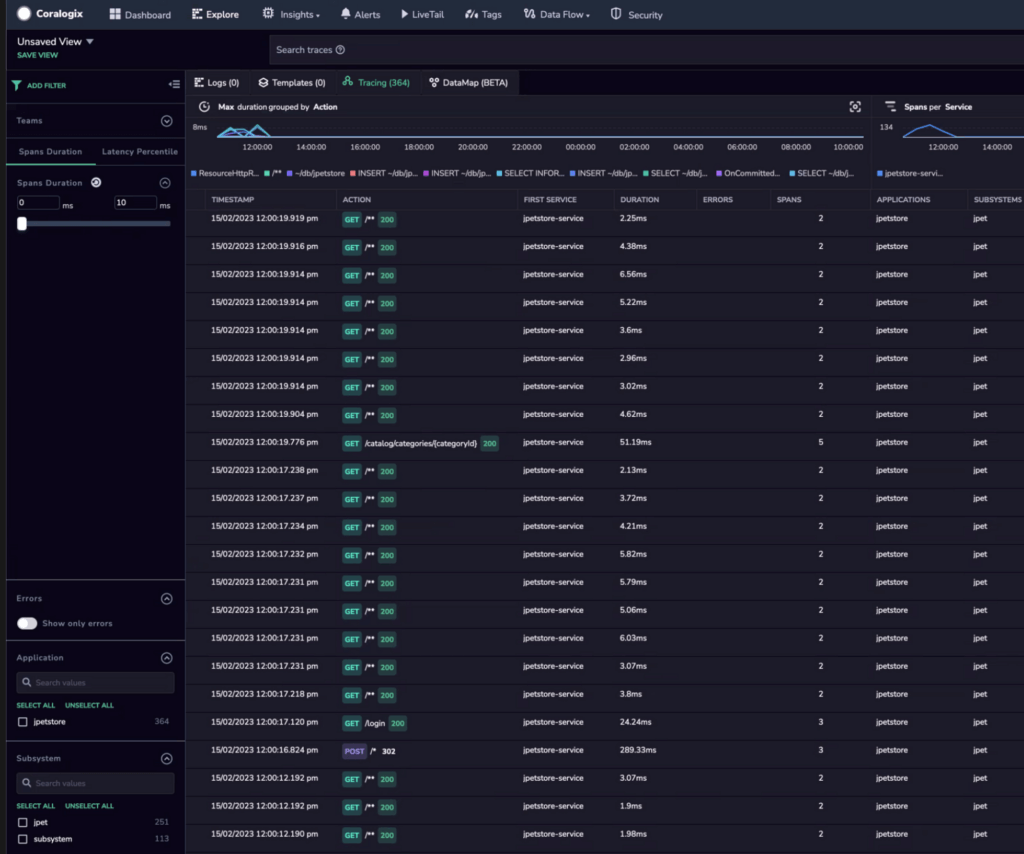Viewport: 1024px width, 854px height.
Task: Toggle SELECT INFOR... legend swatch
Action: coord(500,174)
